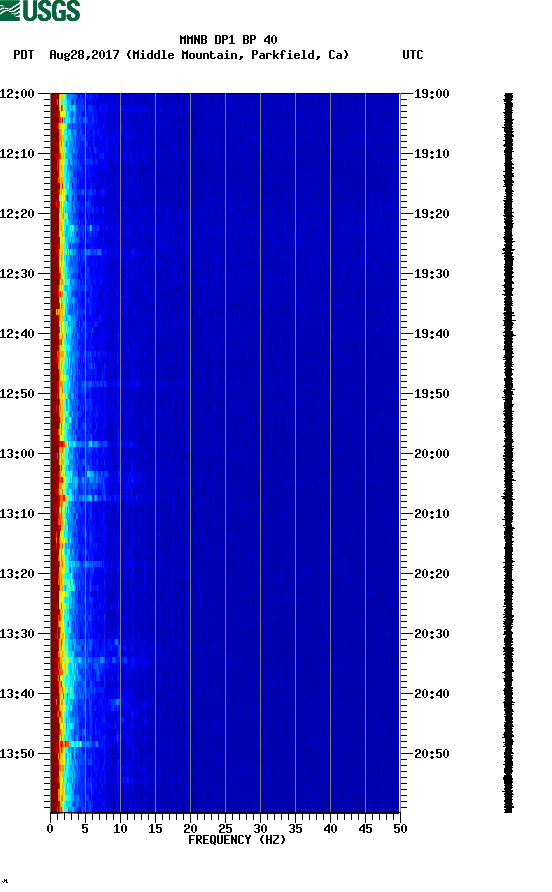Click the '45' frequency axis label

tap(365, 829)
